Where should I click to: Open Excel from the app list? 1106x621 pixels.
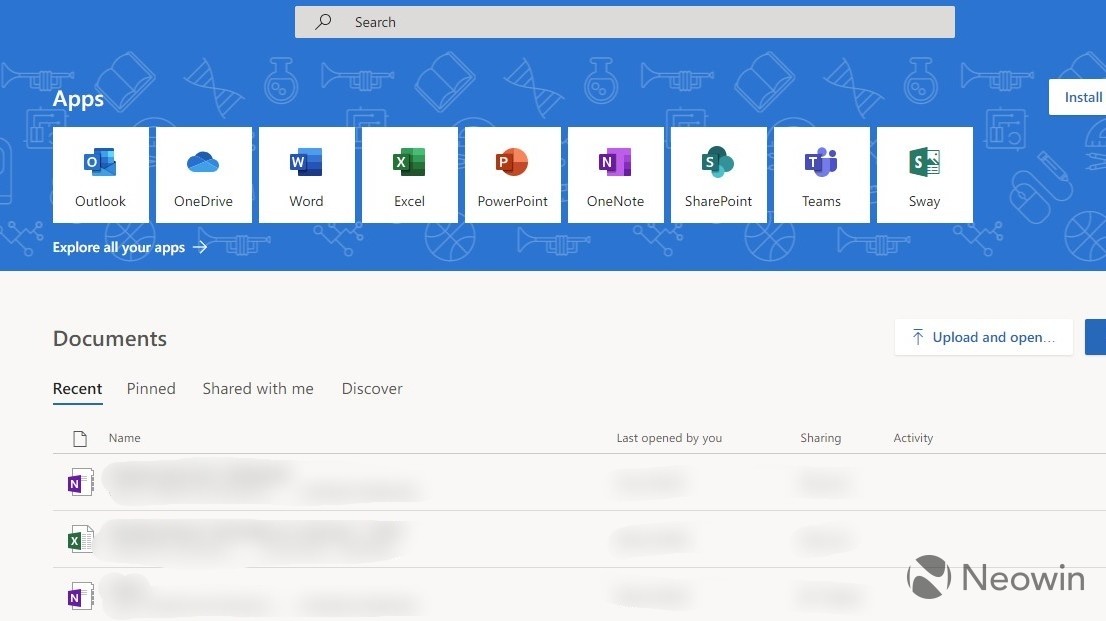409,174
